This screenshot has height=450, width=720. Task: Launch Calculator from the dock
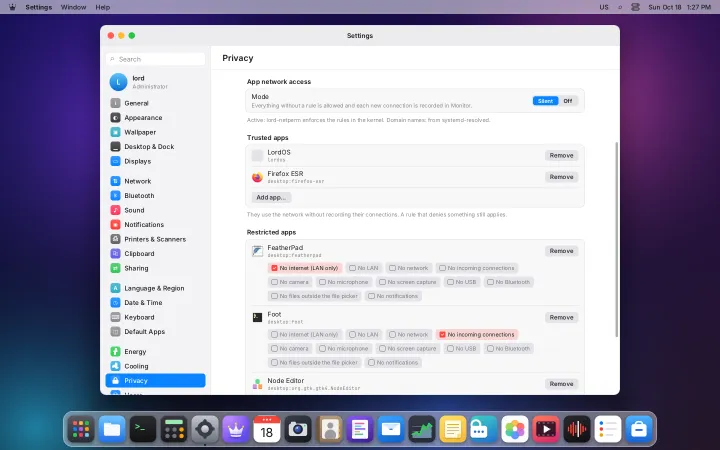[x=174, y=429]
